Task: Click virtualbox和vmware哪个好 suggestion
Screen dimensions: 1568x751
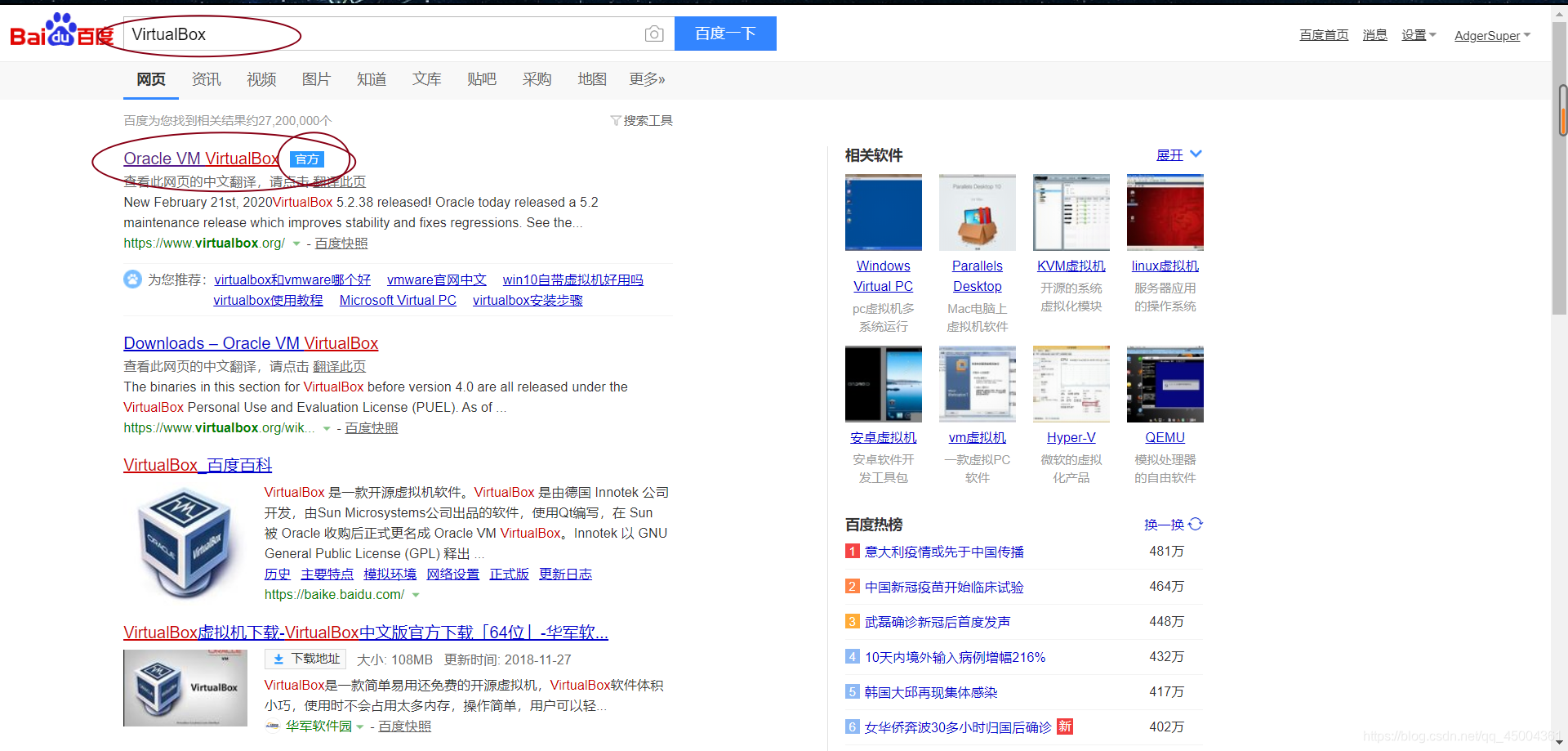Action: [292, 279]
